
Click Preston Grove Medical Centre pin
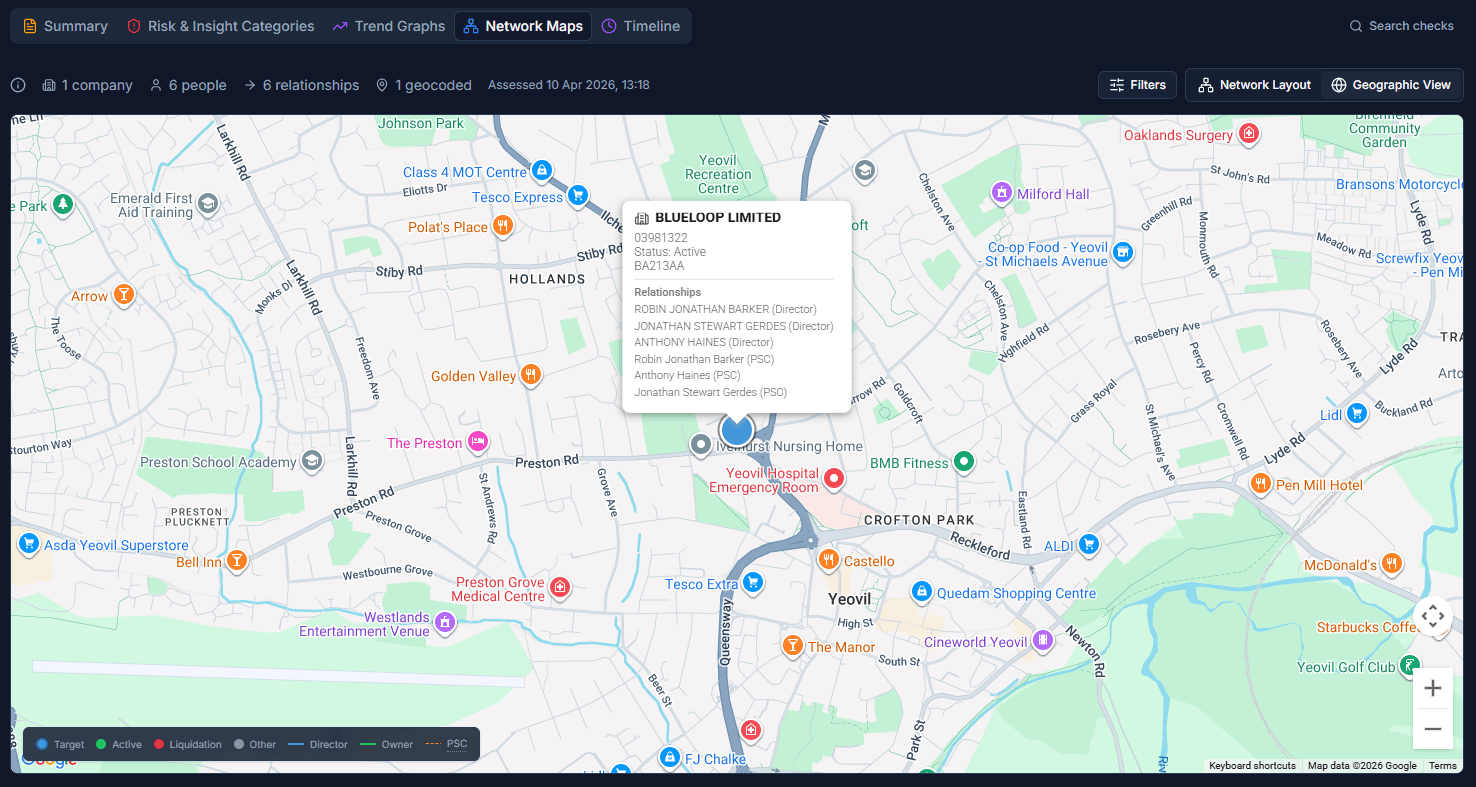pos(560,587)
